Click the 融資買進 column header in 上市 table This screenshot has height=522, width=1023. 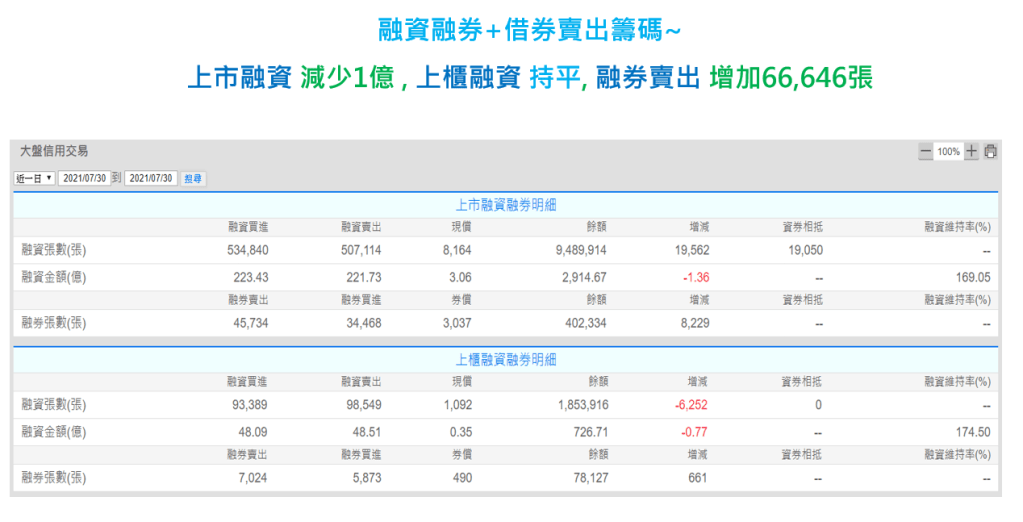point(247,226)
